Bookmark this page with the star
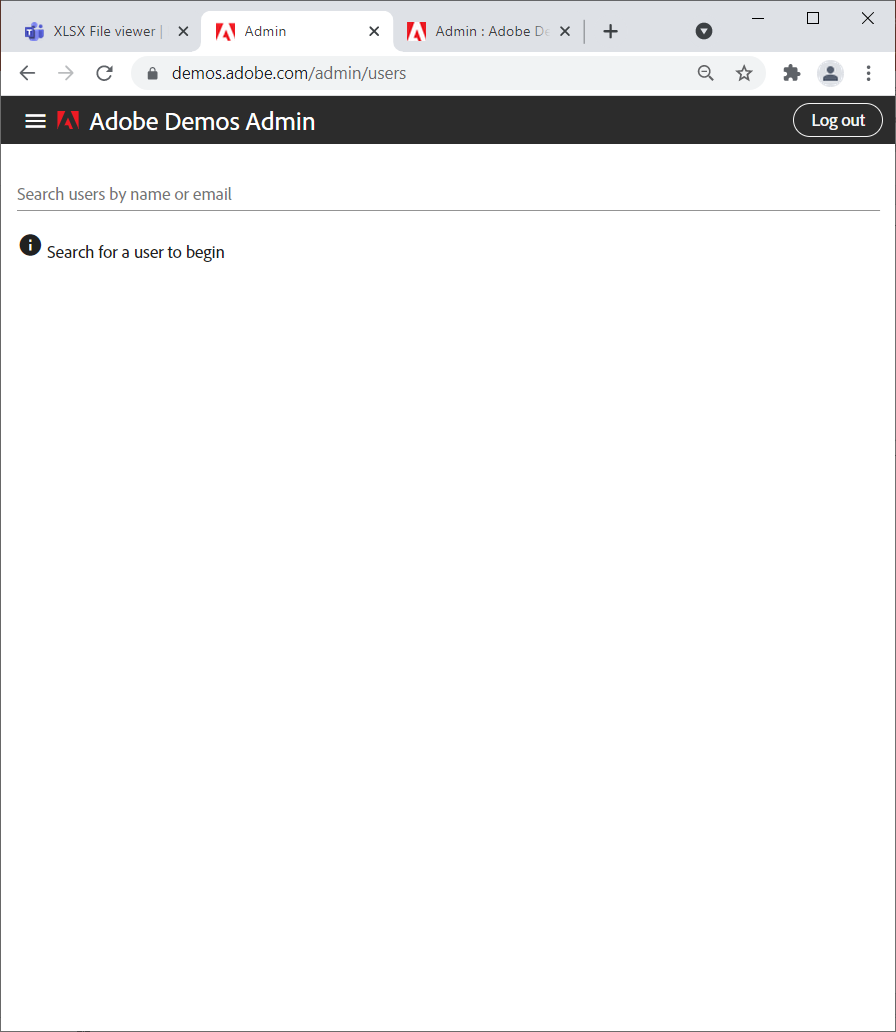 (744, 73)
